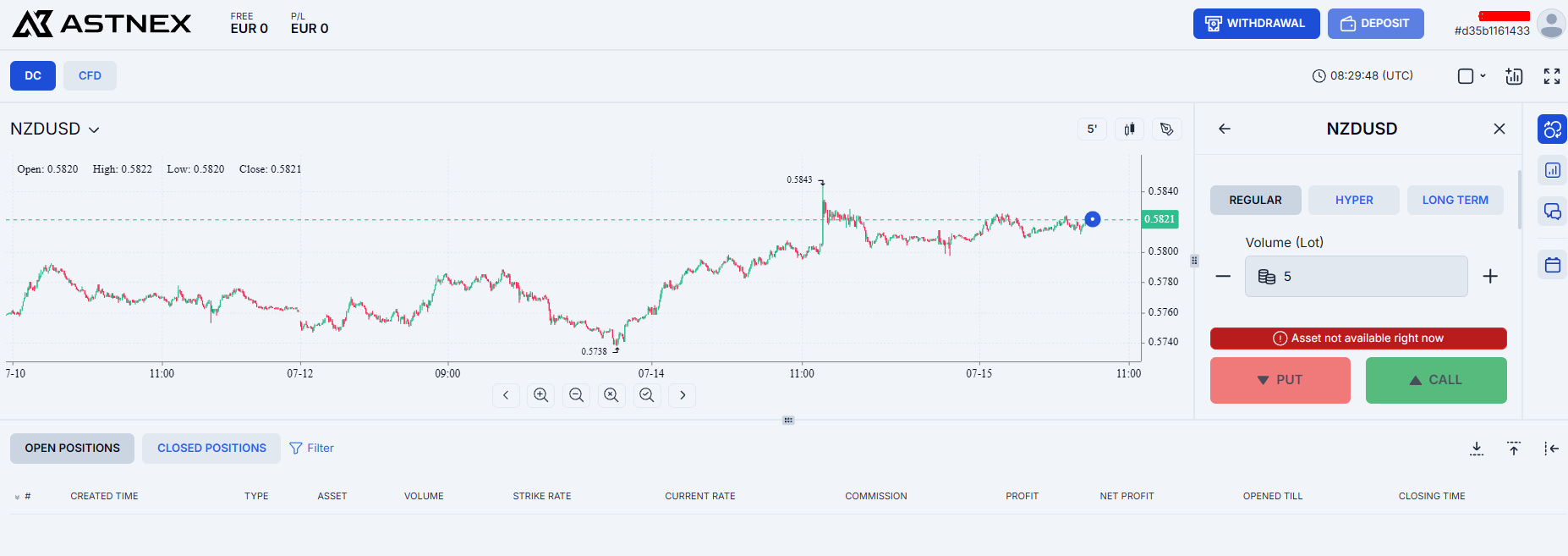This screenshot has width=1568, height=556.
Task: Expand the row toggle beside # column
Action: click(x=17, y=497)
